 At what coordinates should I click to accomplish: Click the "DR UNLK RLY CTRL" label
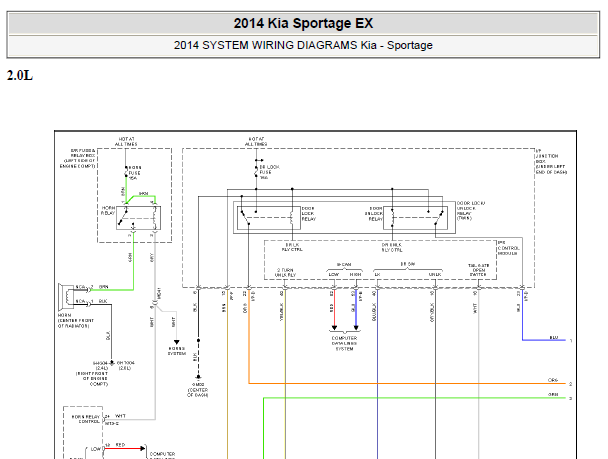coord(392,247)
